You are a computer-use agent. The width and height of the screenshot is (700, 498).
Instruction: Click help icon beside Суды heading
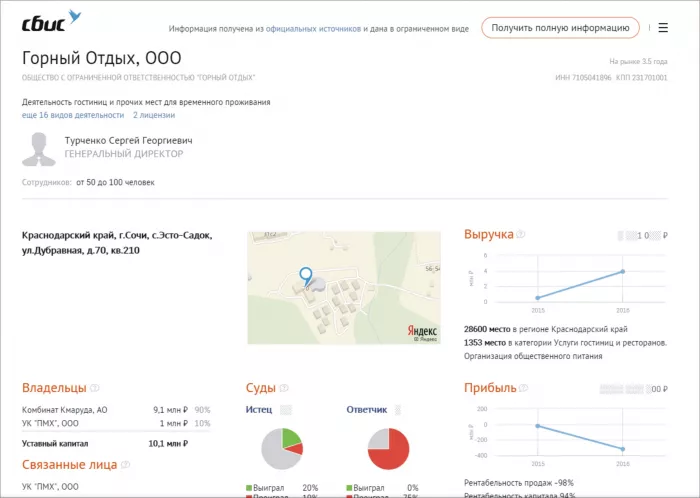pos(284,388)
